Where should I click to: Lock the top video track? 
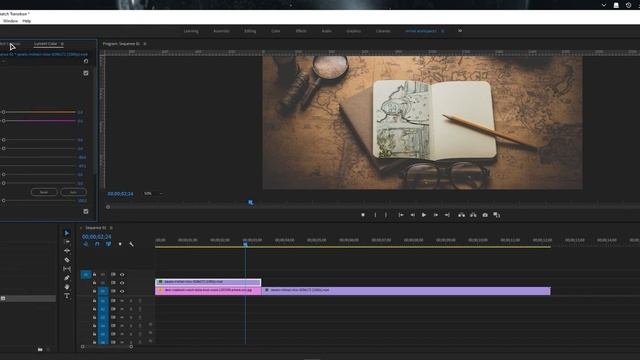tap(94, 275)
